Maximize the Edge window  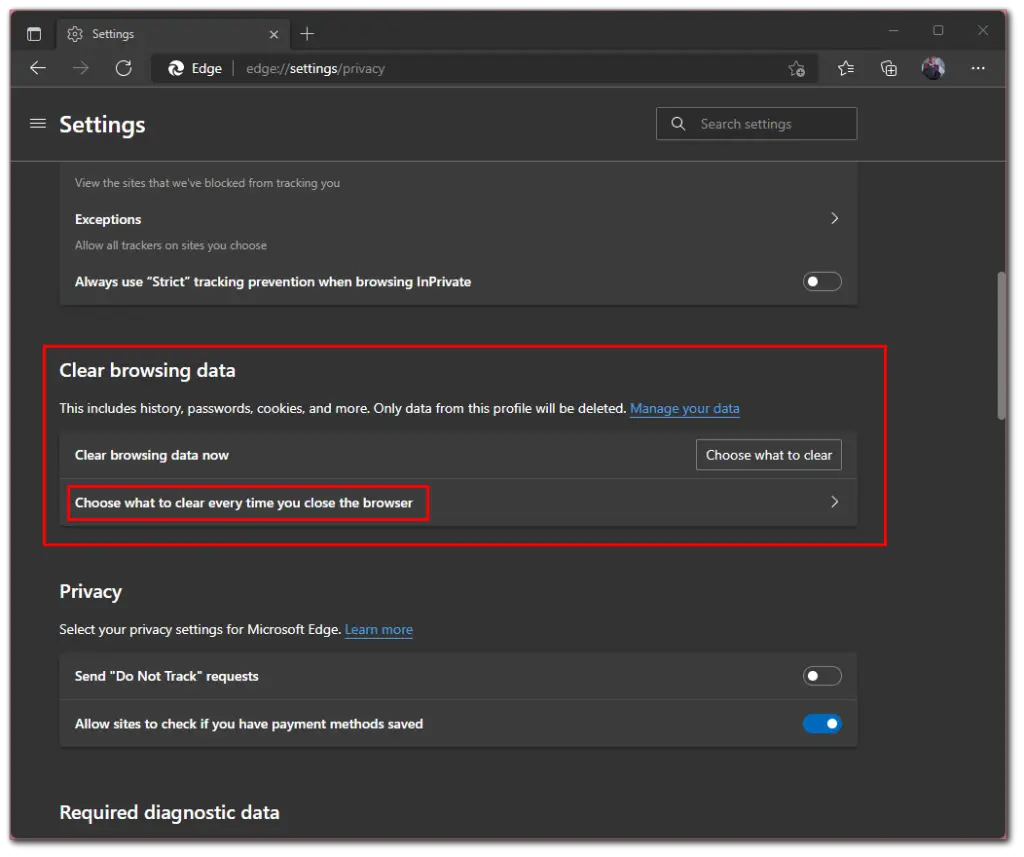[x=938, y=31]
